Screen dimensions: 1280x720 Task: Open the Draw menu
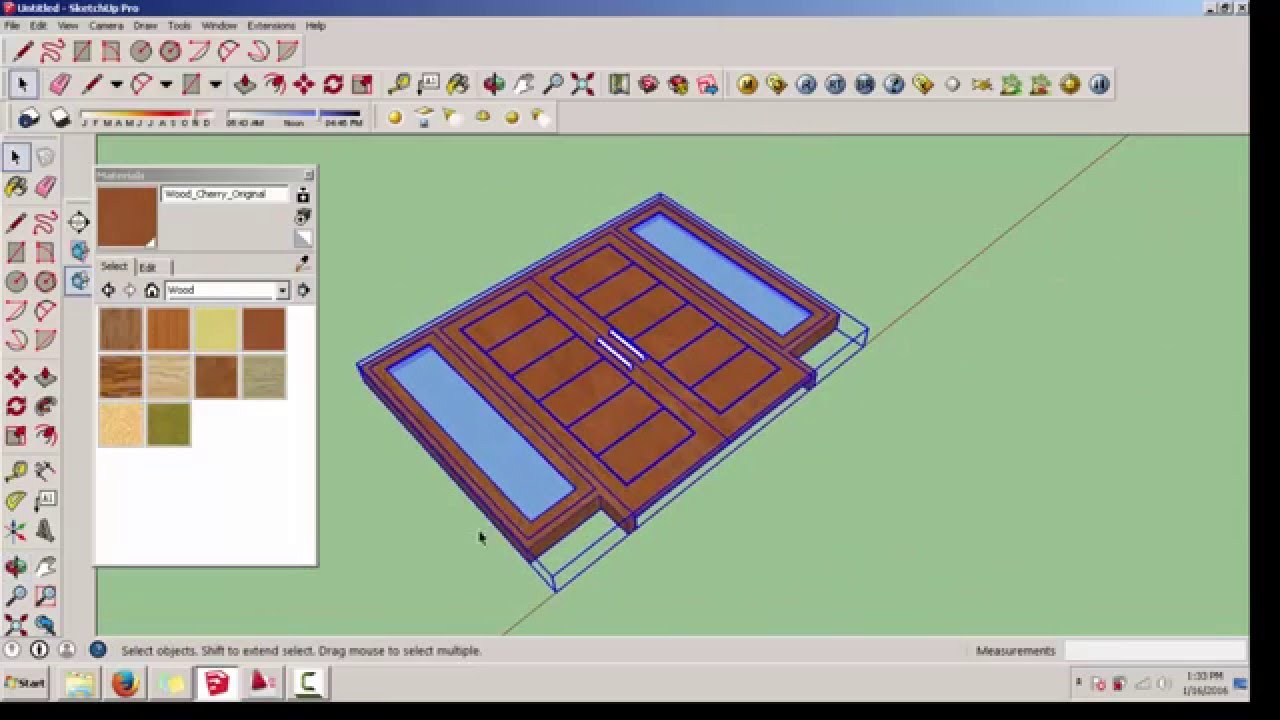point(145,25)
